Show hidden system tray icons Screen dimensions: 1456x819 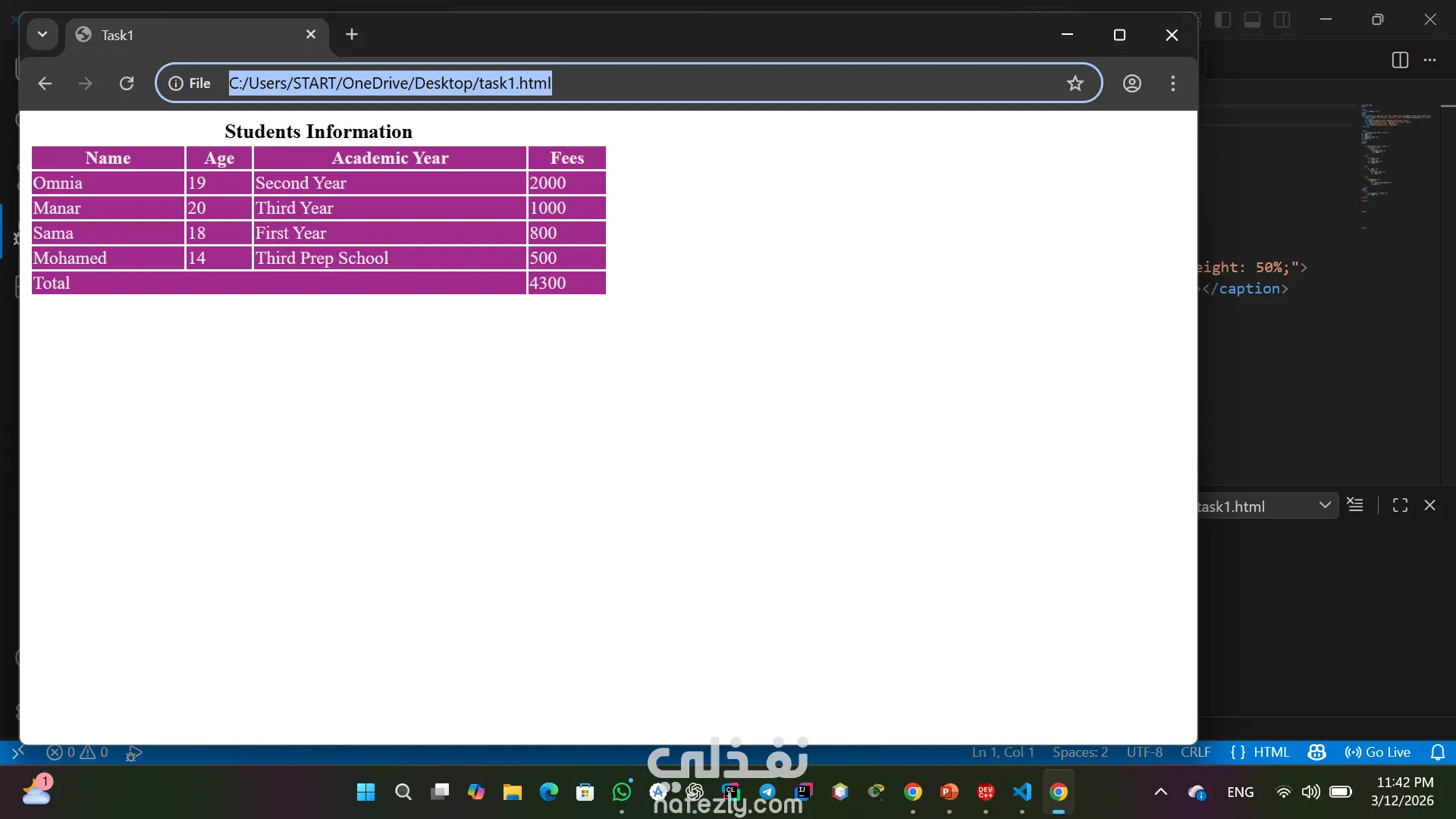coord(1160,792)
